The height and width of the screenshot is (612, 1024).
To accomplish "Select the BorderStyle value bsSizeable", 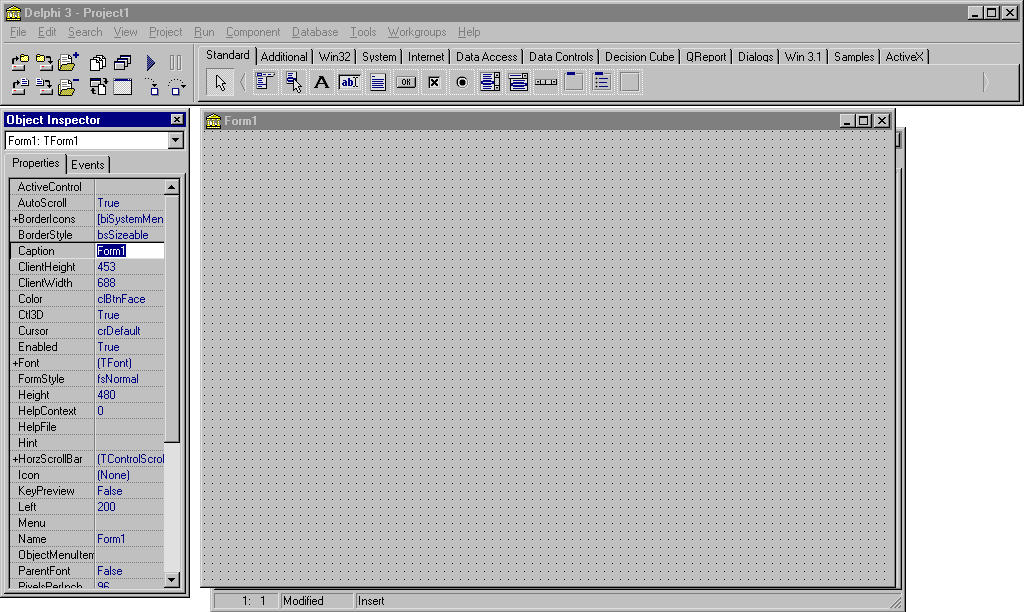I will [x=129, y=235].
